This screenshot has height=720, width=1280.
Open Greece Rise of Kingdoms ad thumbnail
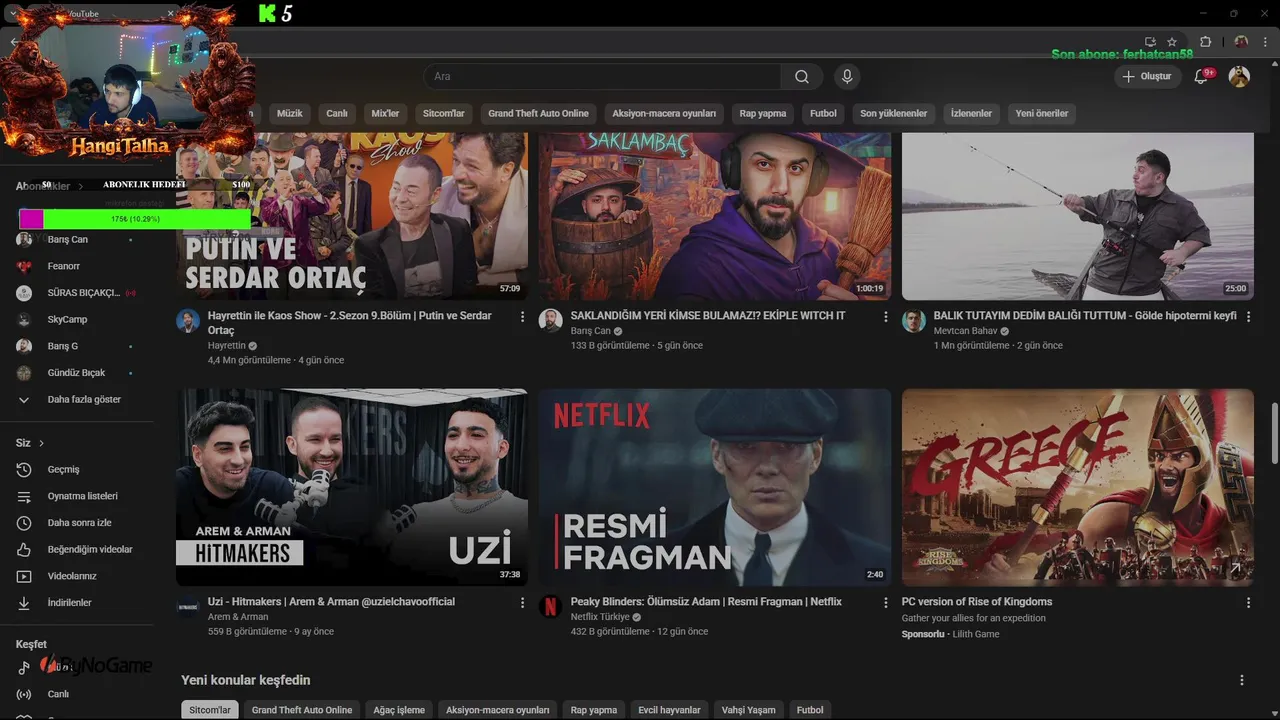pos(1078,487)
